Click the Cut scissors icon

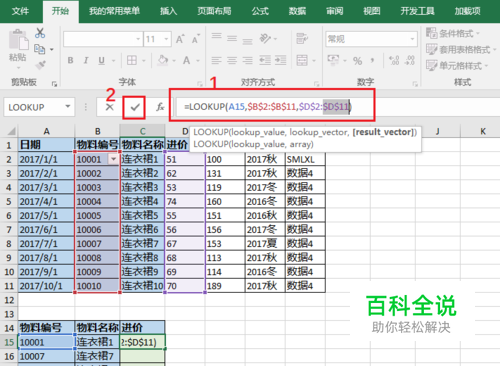click(x=40, y=33)
